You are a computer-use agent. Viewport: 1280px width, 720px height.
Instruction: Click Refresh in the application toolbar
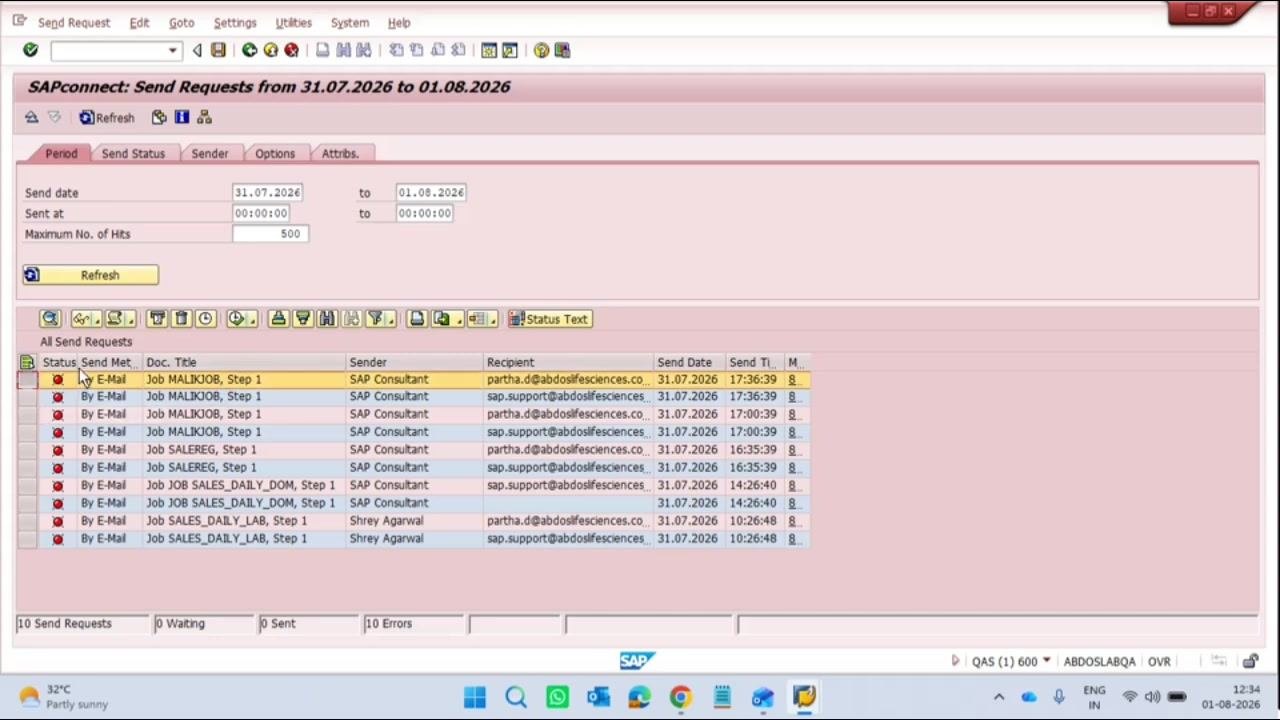coord(107,118)
